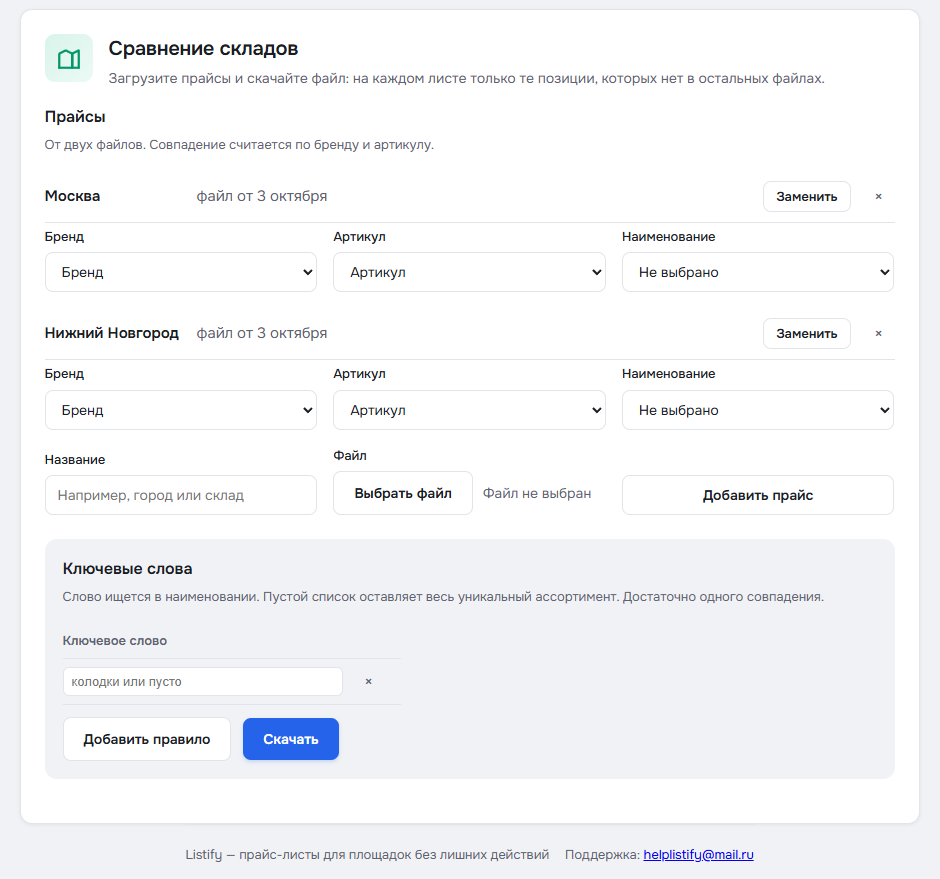Click the Нижний Новгород warehouse name

click(112, 333)
